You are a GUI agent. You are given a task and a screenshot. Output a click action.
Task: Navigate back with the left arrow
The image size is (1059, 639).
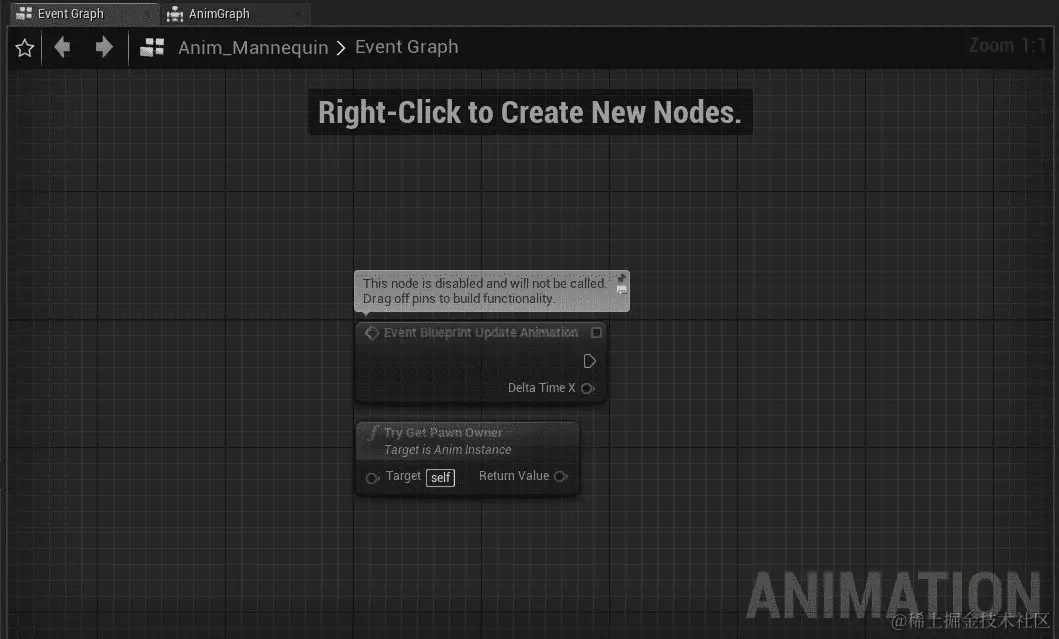point(63,47)
